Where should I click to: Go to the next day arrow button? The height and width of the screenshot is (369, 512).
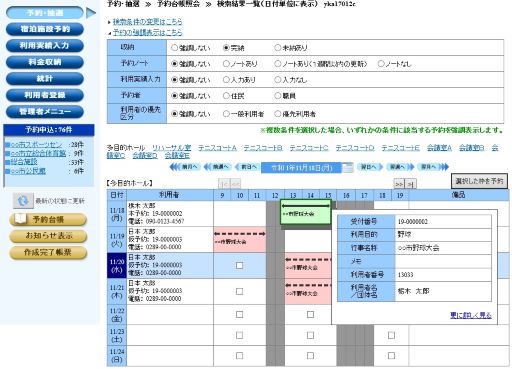[370, 167]
